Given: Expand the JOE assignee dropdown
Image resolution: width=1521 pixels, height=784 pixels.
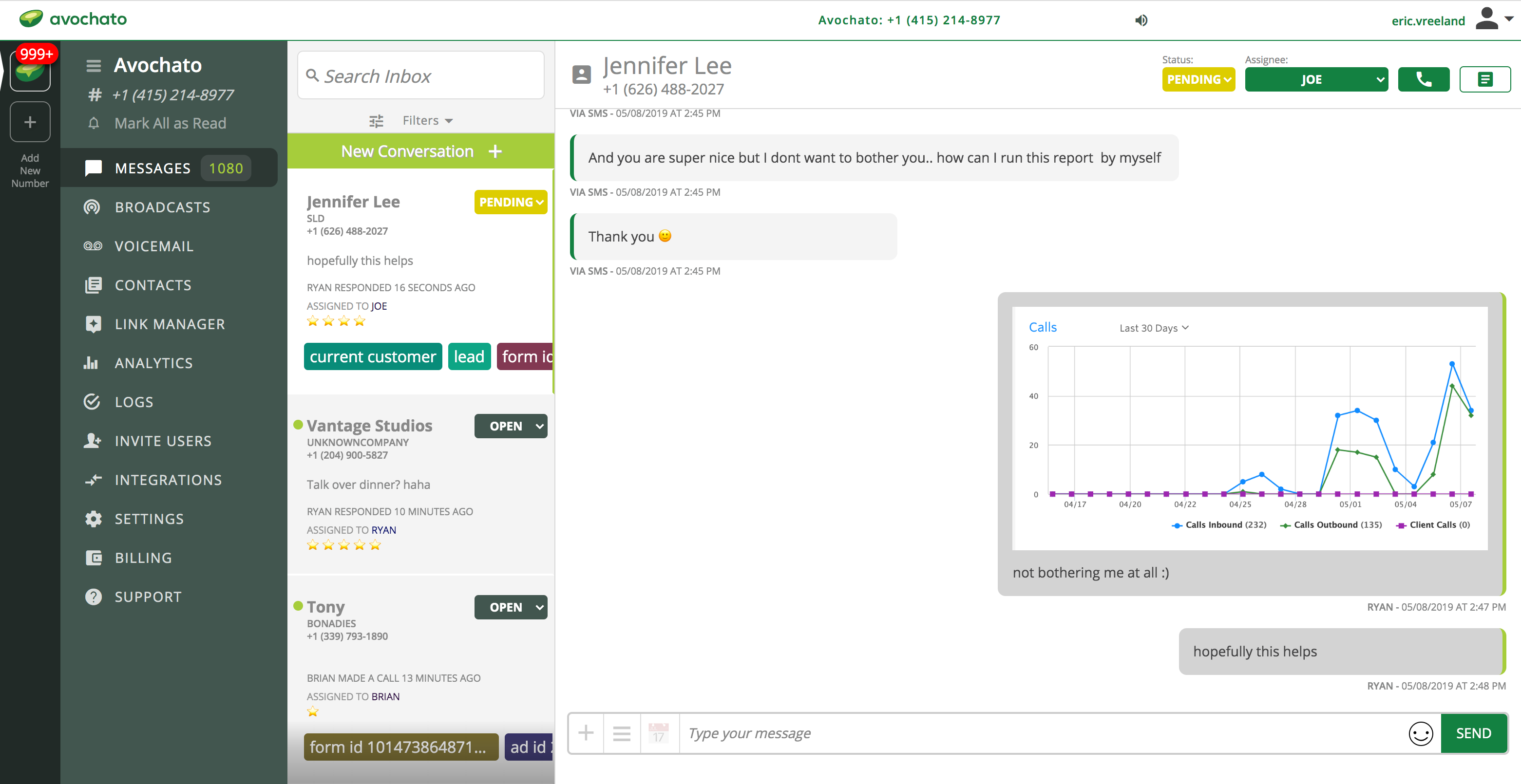Looking at the screenshot, I should [1316, 80].
